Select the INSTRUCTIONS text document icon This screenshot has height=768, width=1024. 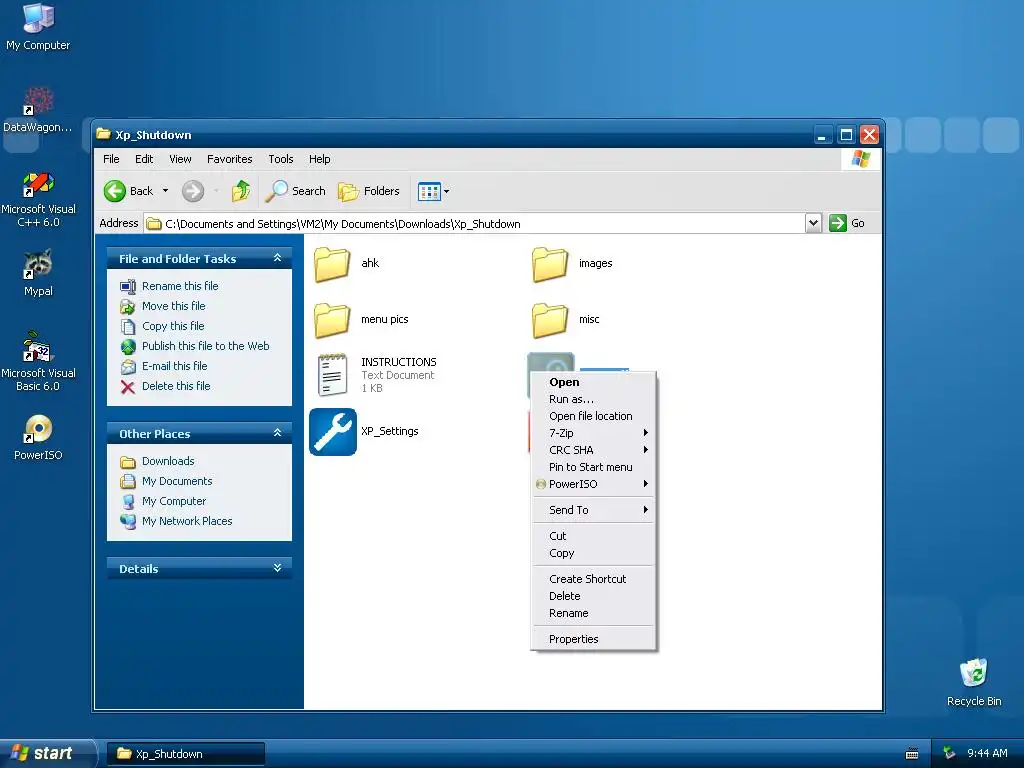tap(332, 375)
